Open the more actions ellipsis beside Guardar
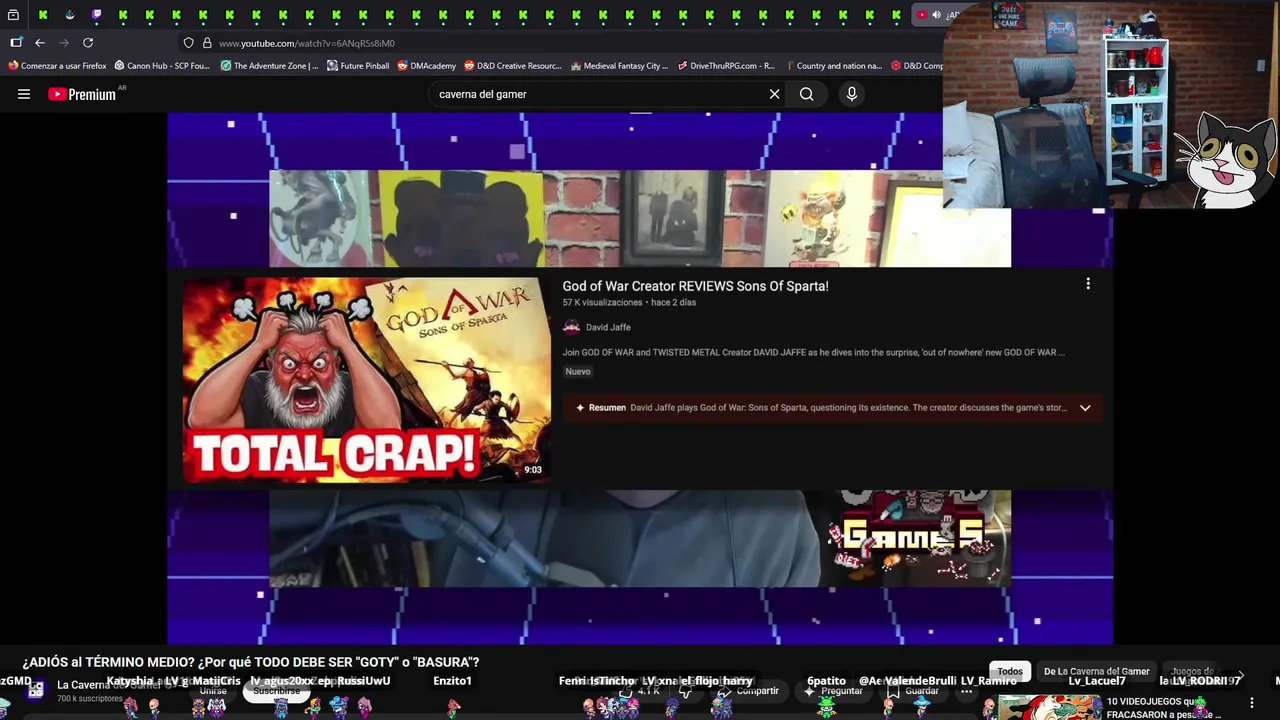This screenshot has width=1280, height=720. [966, 691]
